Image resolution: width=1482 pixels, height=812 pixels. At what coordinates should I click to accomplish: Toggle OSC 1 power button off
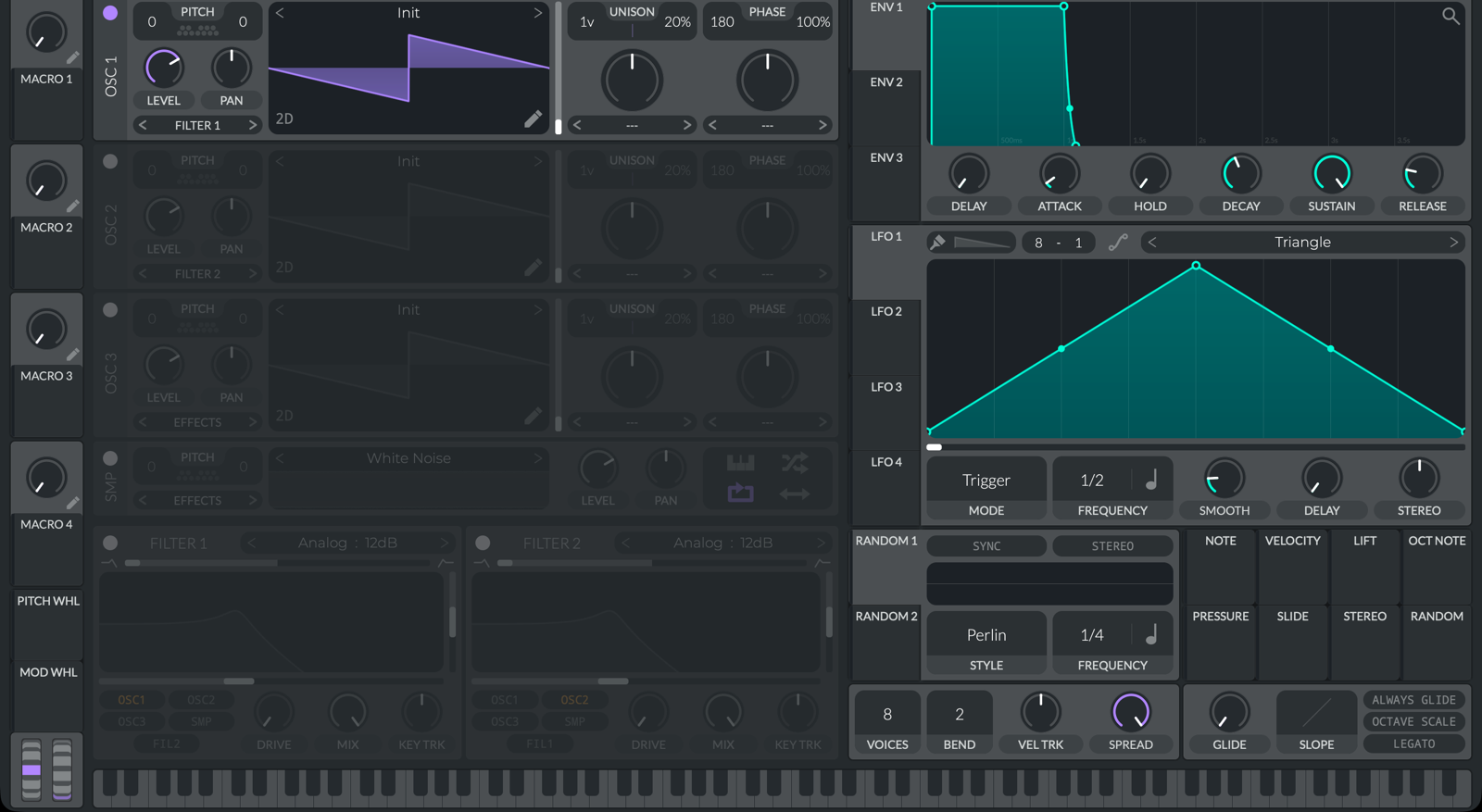[x=110, y=13]
